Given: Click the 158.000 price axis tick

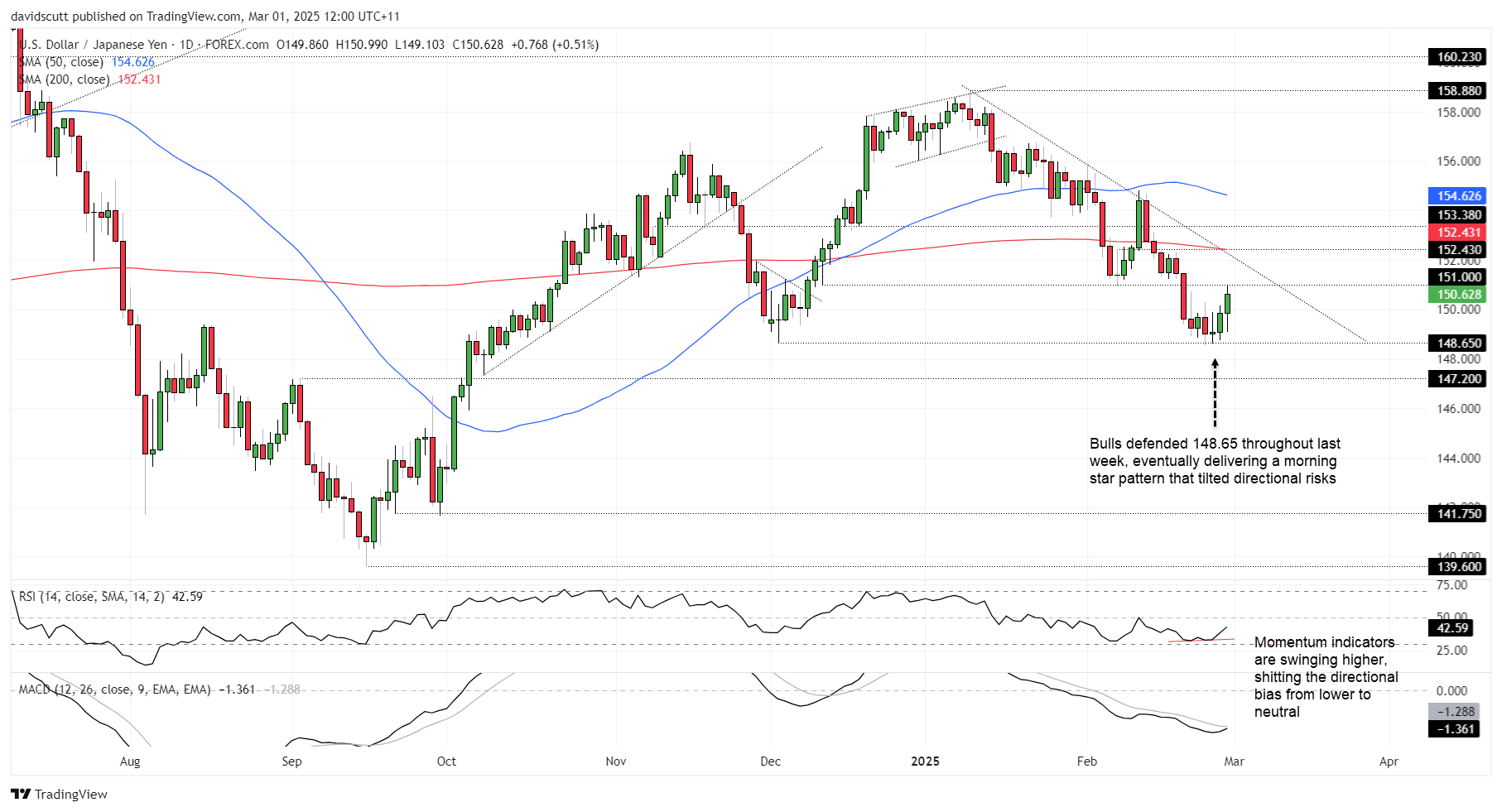Looking at the screenshot, I should point(1458,113).
